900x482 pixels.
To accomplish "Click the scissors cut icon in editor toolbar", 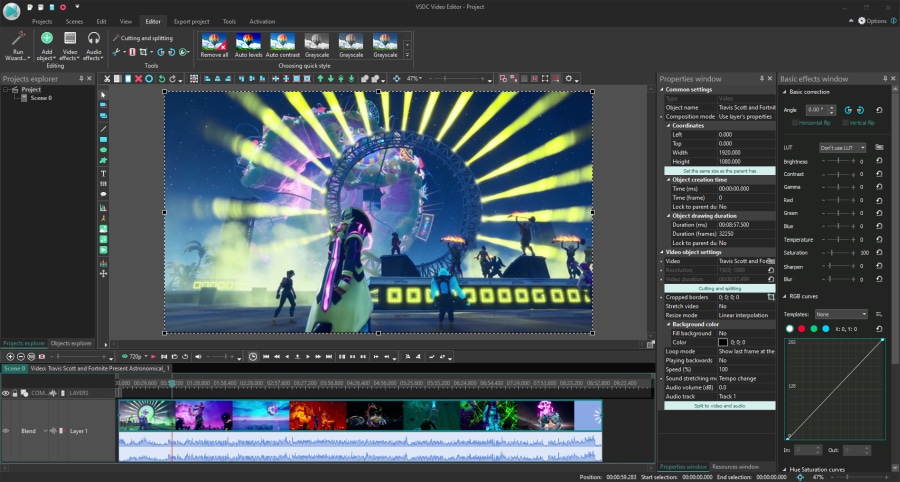I will 107,79.
